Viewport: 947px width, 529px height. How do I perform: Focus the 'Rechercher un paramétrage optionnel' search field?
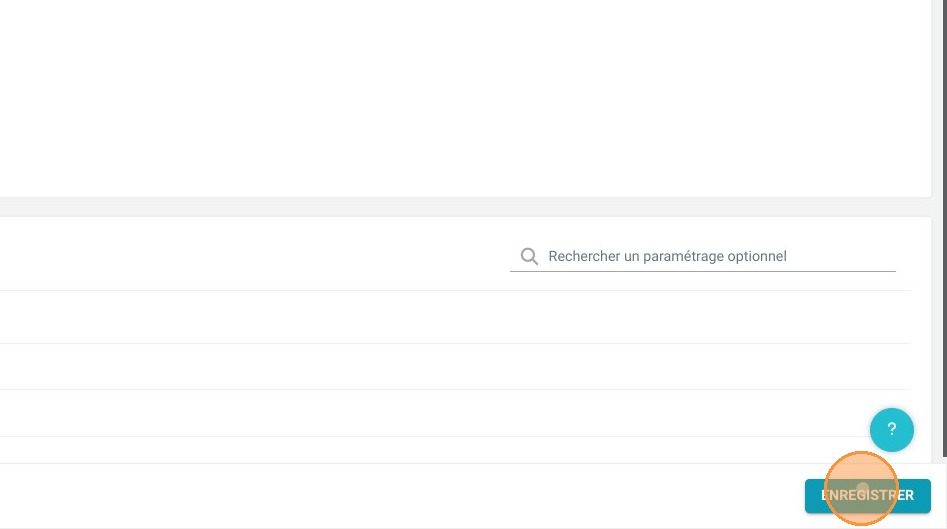[702, 256]
